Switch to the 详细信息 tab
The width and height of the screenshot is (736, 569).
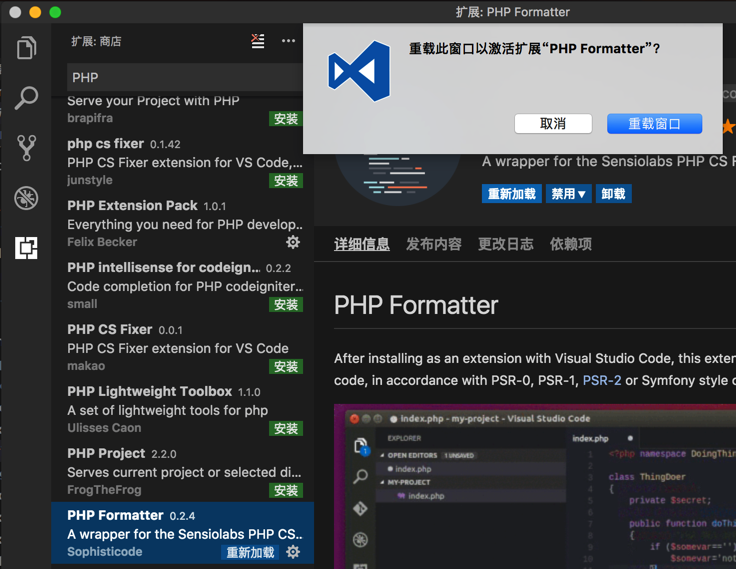(361, 244)
